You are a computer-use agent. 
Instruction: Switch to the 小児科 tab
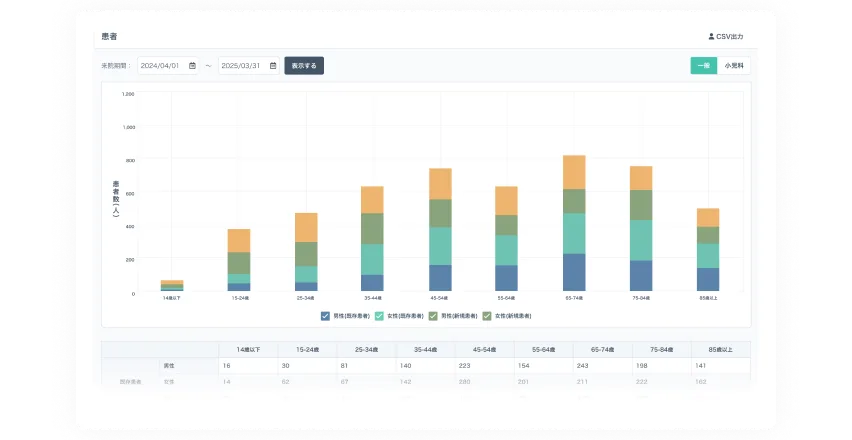click(734, 66)
